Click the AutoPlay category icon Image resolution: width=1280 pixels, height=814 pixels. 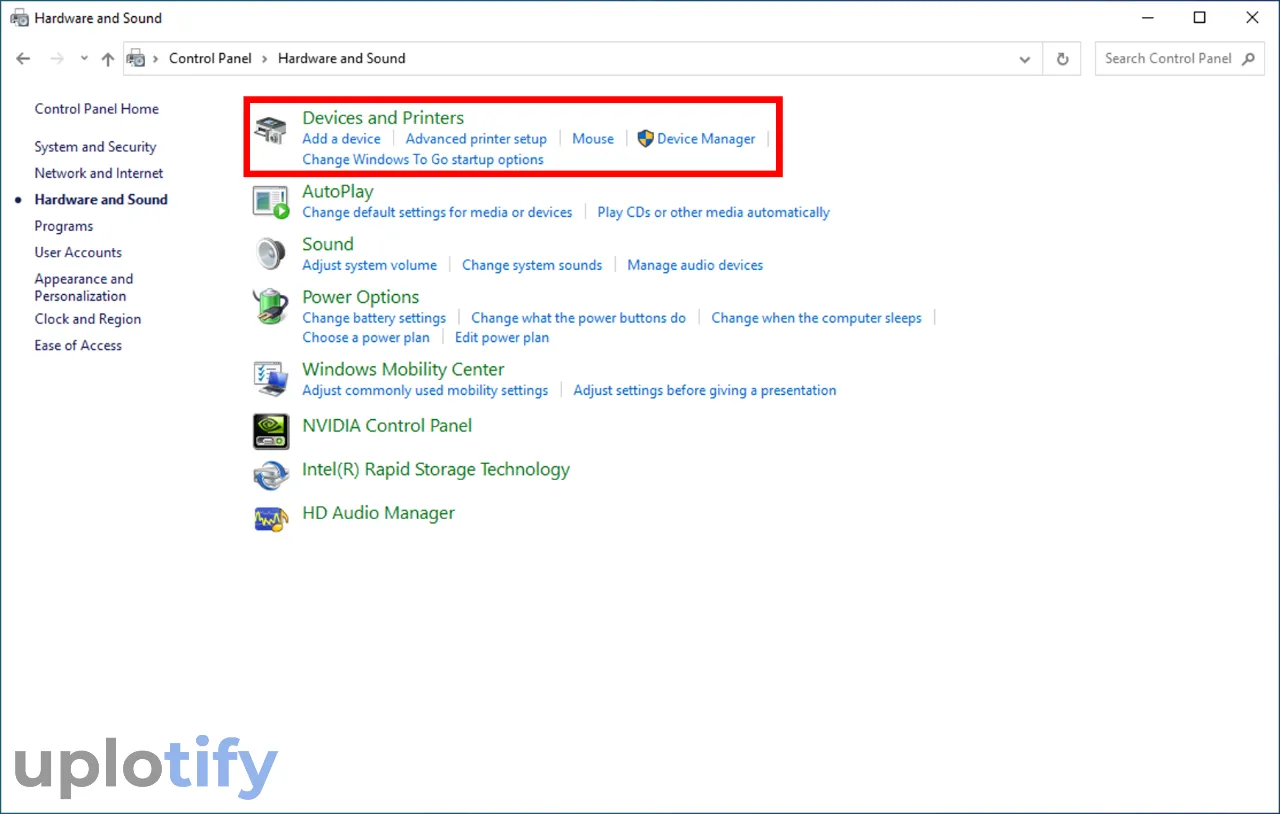[x=270, y=202]
